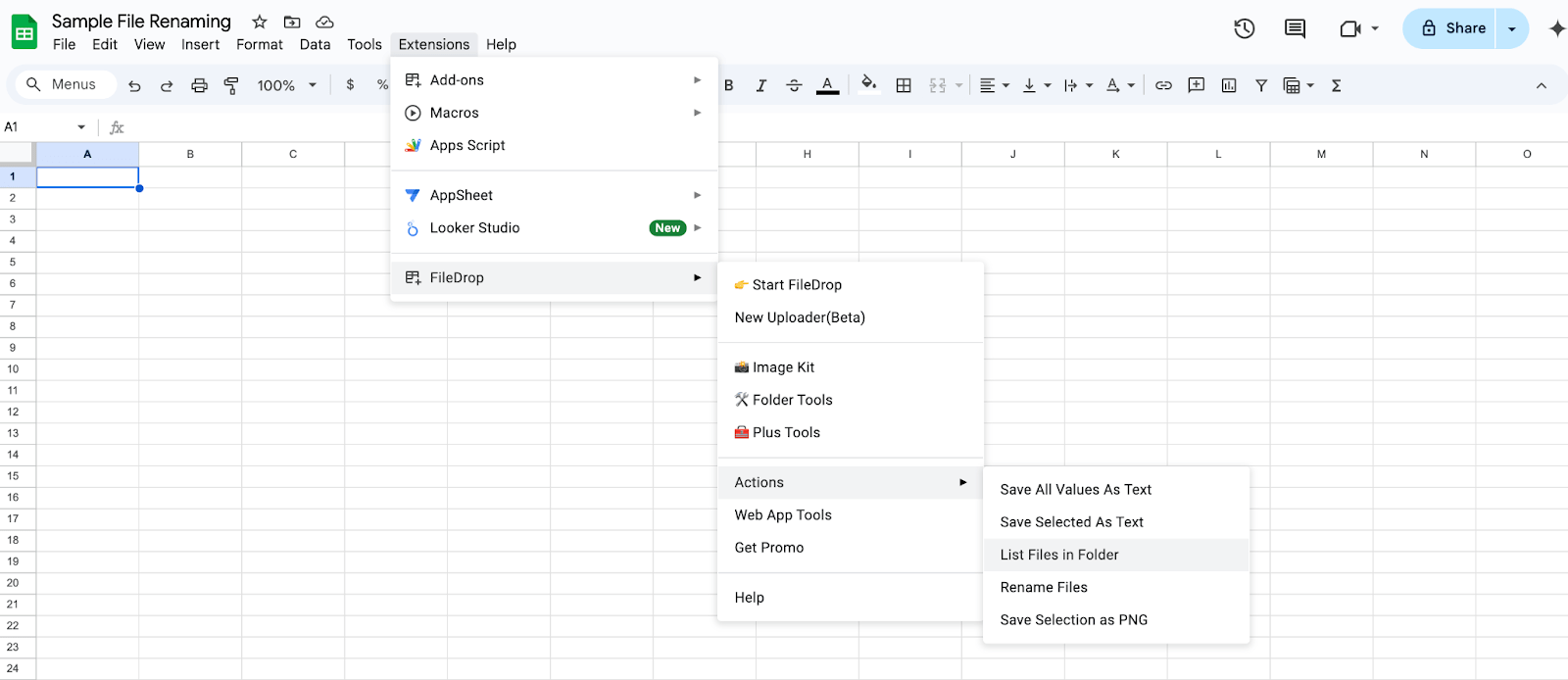The image size is (1568, 680).
Task: Choose Get Promo
Action: [x=850, y=548]
